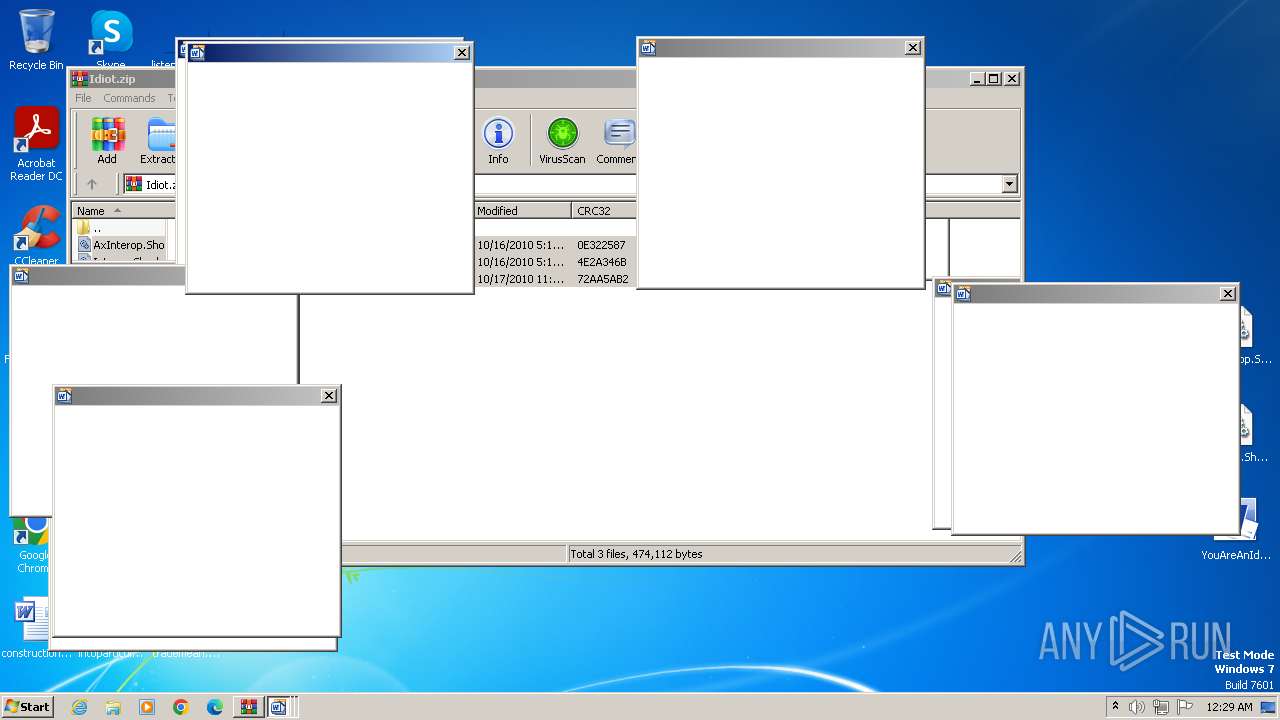Close the popup covering the WinRAR Extract button
This screenshot has width=1280, height=720.
click(461, 53)
